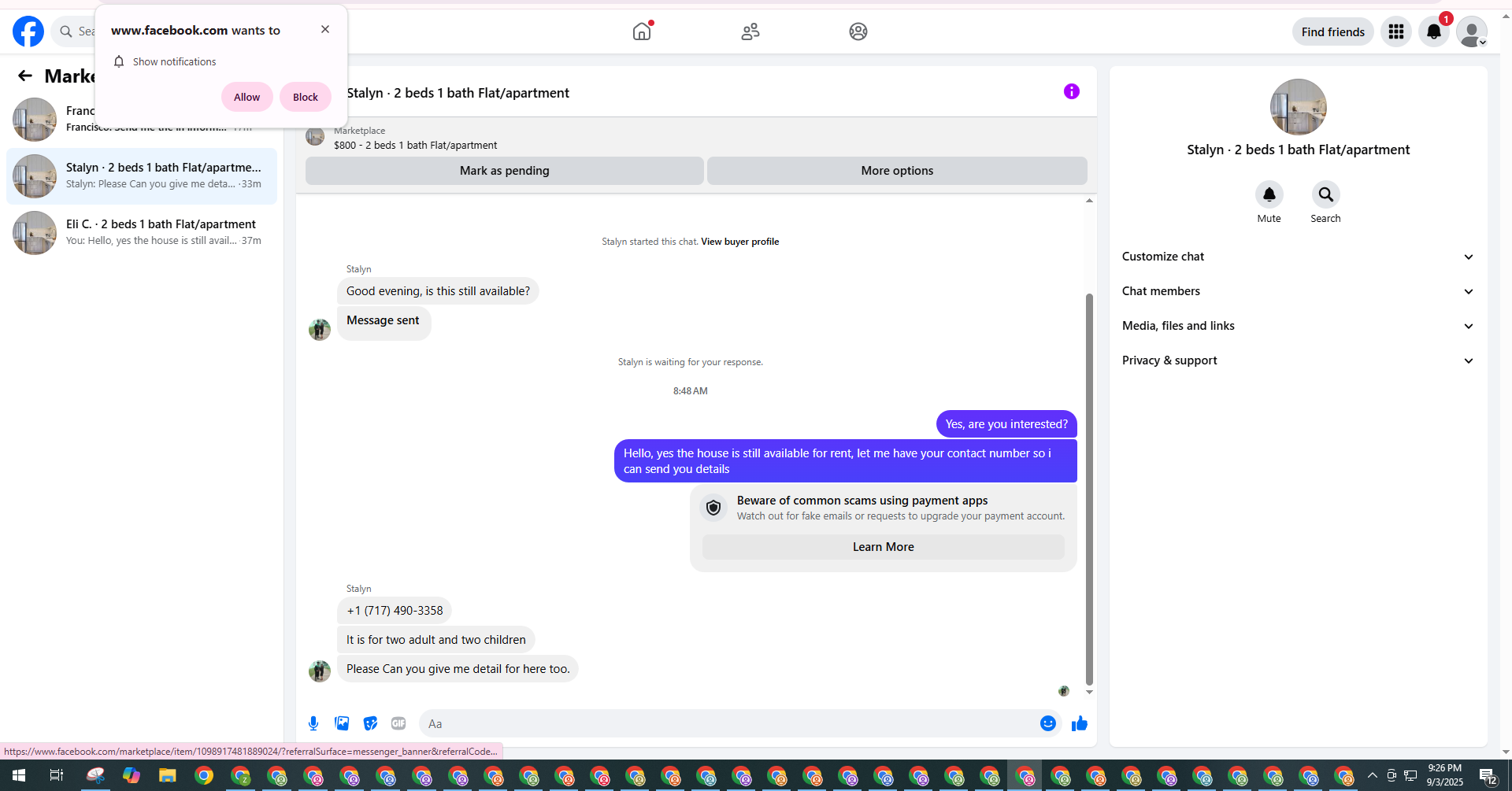
Task: Click the Find friends button
Action: (x=1333, y=31)
